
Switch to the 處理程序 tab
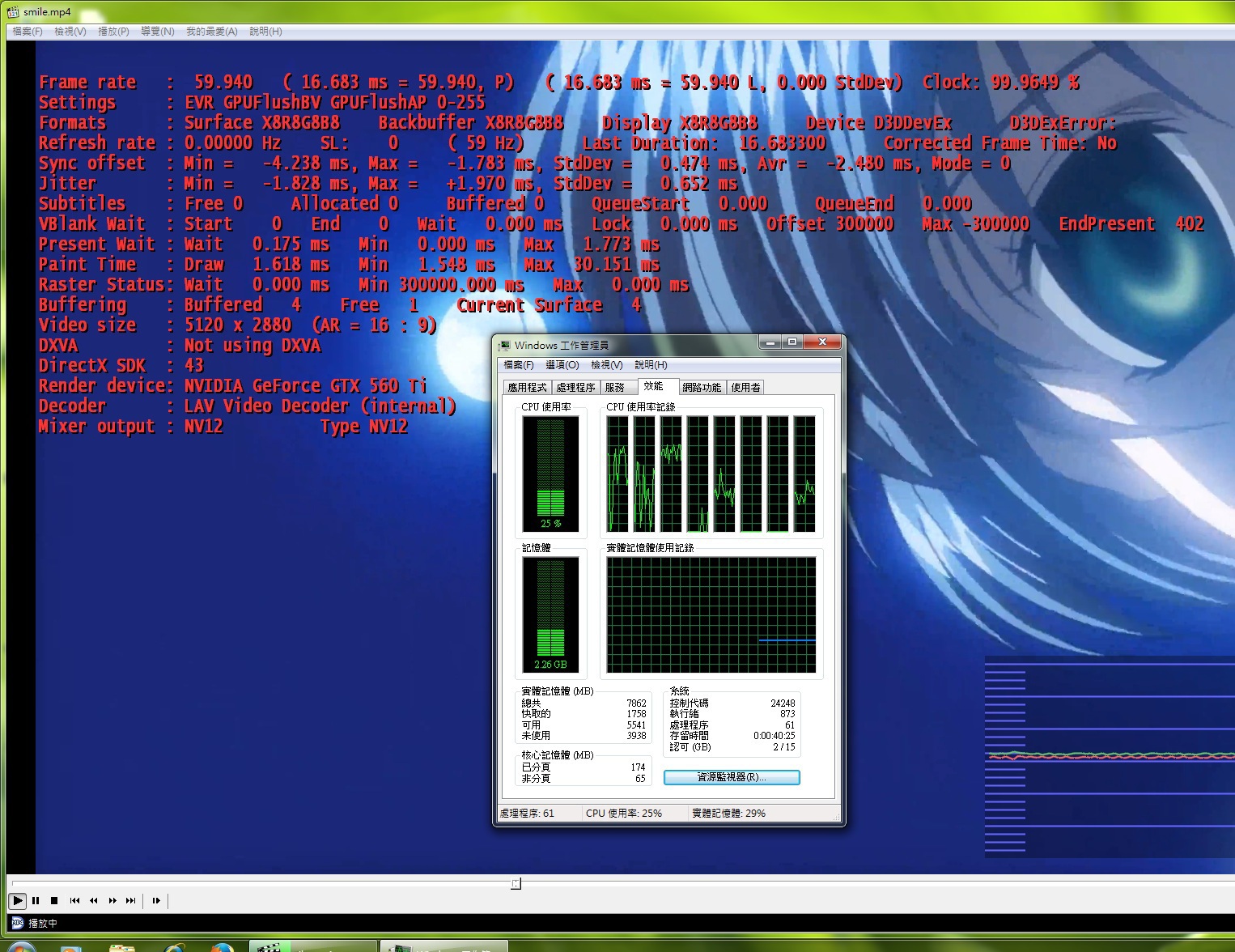tap(575, 388)
